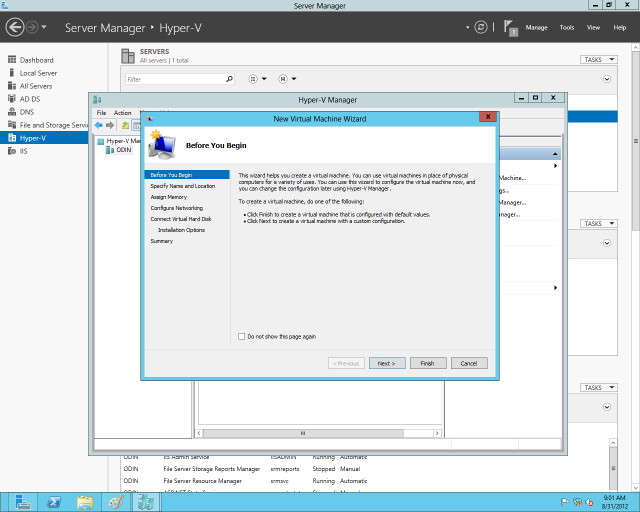Viewport: 640px width, 512px height.
Task: Select the 'File Server Storage Reports Manager' service row
Action: [245, 469]
